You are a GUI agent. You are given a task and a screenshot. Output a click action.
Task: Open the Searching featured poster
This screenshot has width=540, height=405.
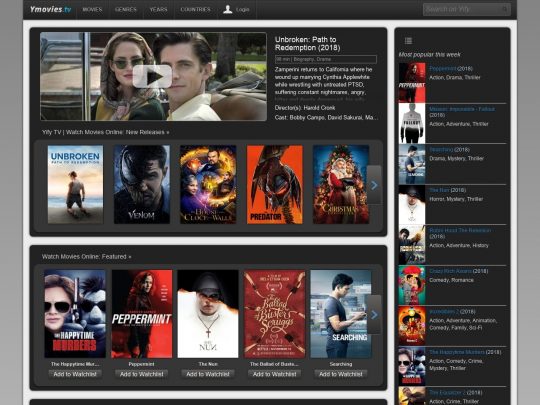click(x=341, y=314)
